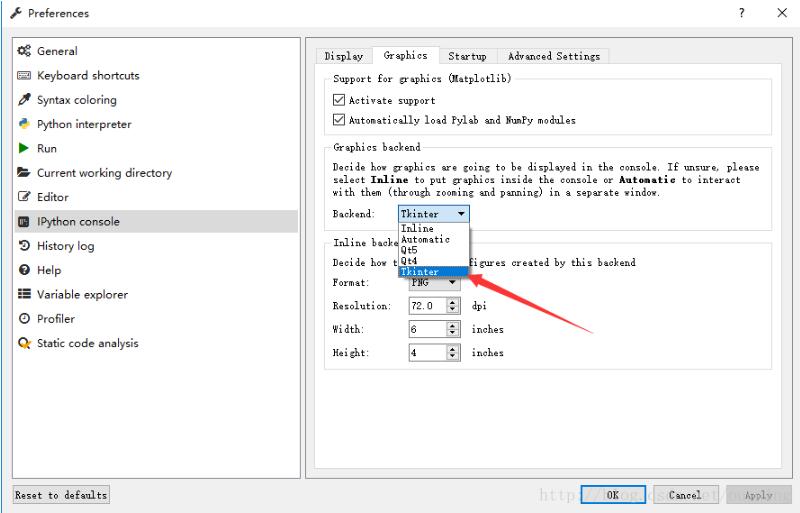Click the Current working directory folder icon

[x=23, y=172]
